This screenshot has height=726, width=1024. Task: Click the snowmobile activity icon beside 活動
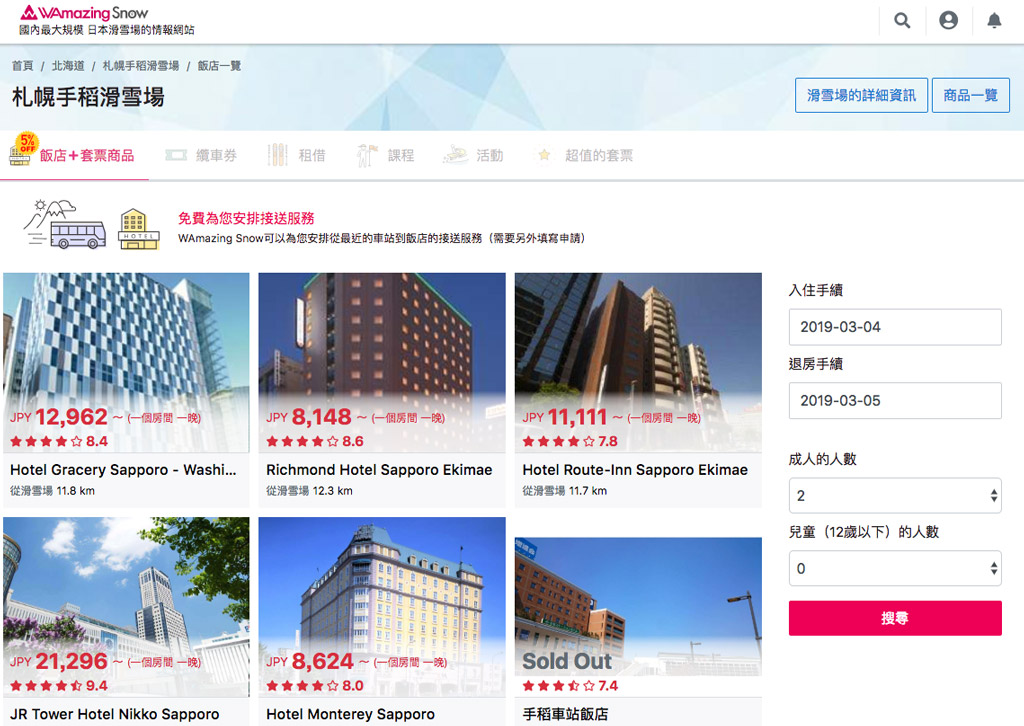pos(455,156)
